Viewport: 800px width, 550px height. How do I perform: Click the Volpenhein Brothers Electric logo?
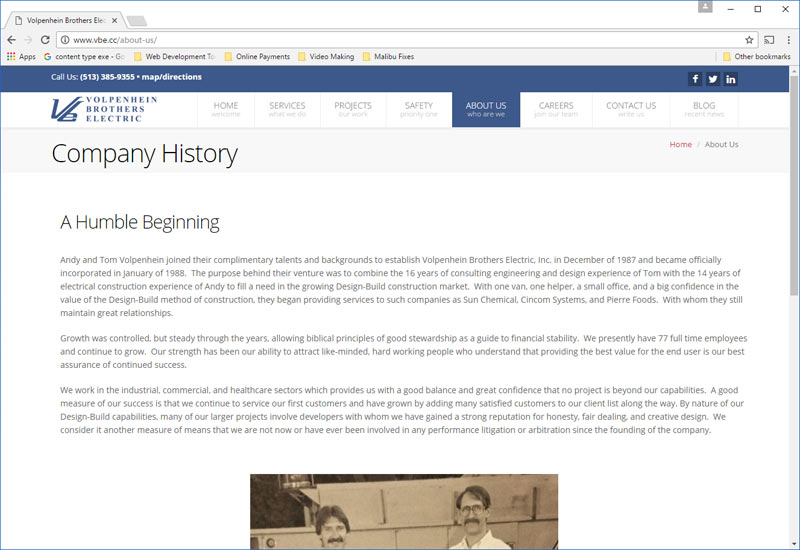coord(104,109)
